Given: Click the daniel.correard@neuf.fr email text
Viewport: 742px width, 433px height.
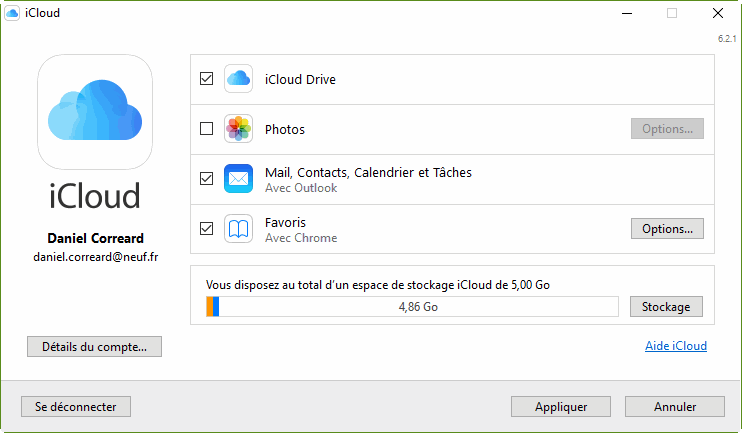Looking at the screenshot, I should coord(95,257).
